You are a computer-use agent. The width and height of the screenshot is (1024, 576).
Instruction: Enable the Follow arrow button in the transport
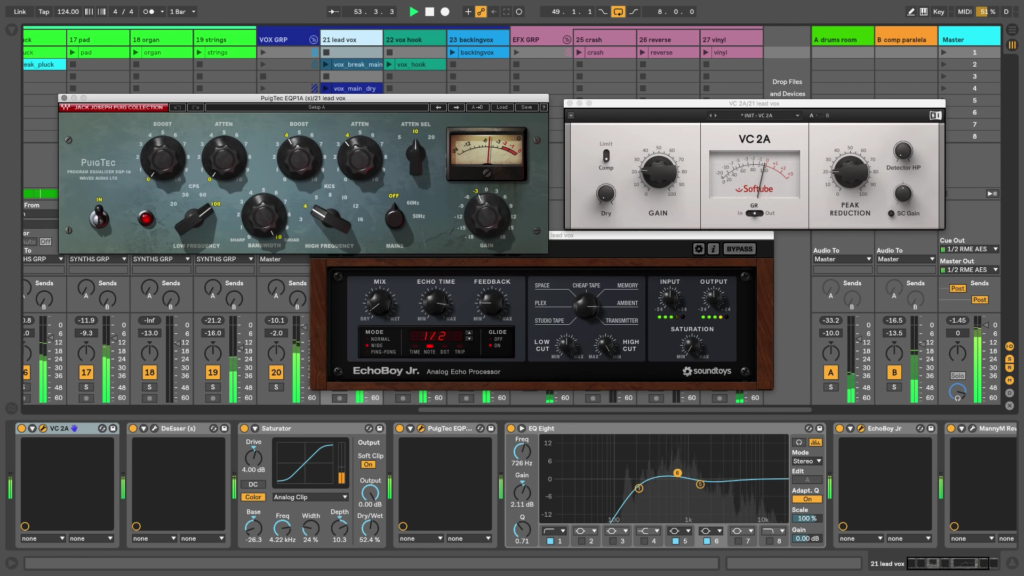[x=334, y=11]
